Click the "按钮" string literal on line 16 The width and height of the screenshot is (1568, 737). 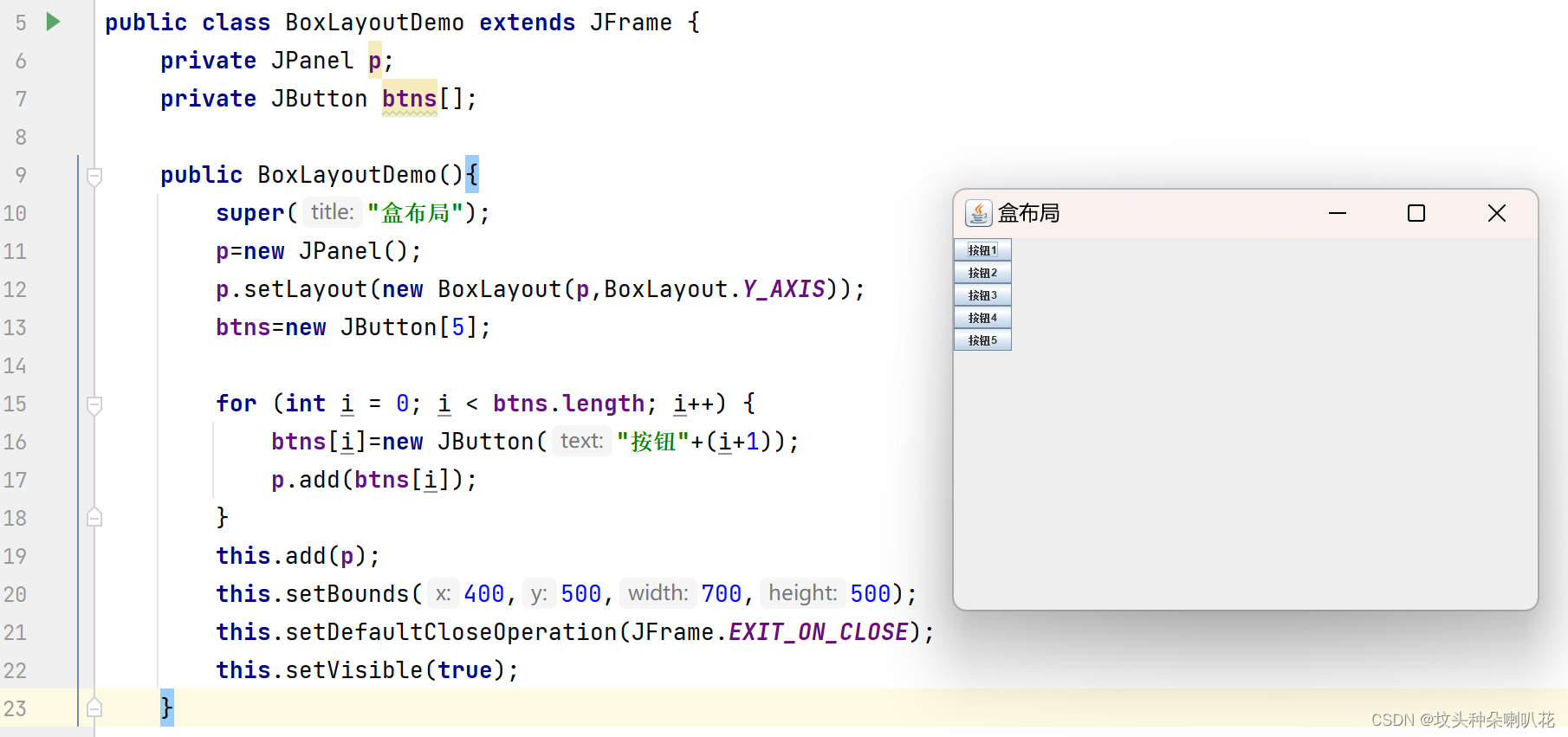tap(652, 442)
